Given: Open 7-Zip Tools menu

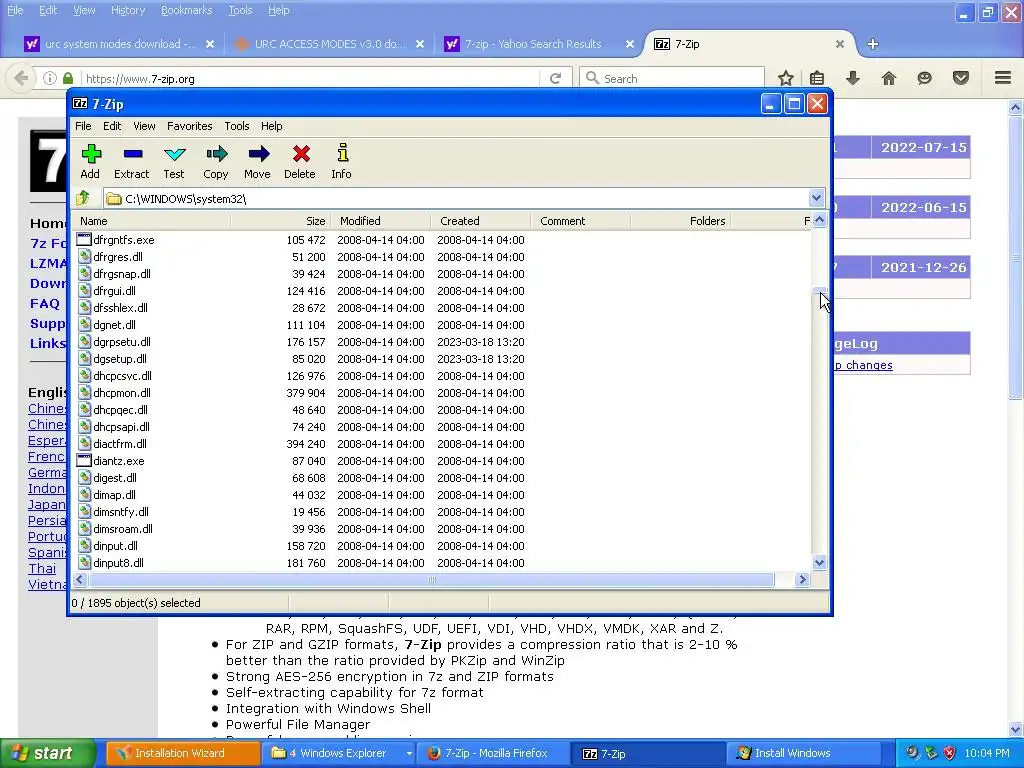Looking at the screenshot, I should coord(236,126).
